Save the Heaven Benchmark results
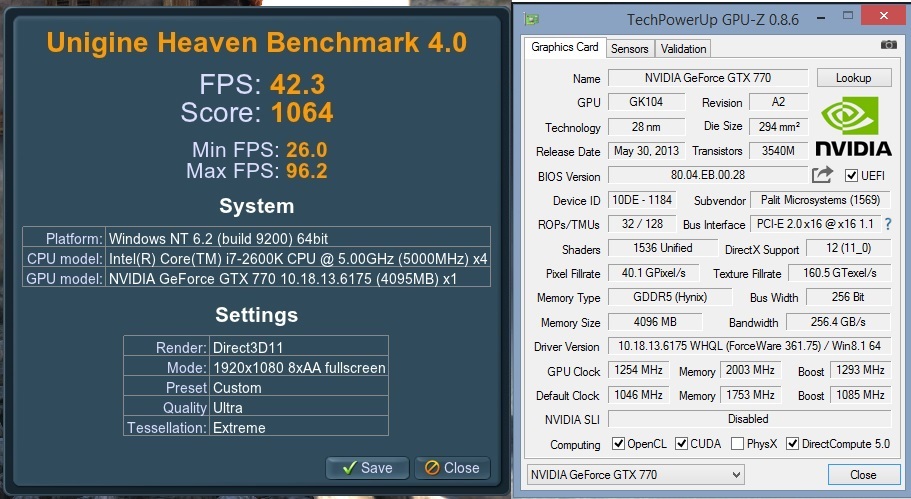 tap(366, 467)
